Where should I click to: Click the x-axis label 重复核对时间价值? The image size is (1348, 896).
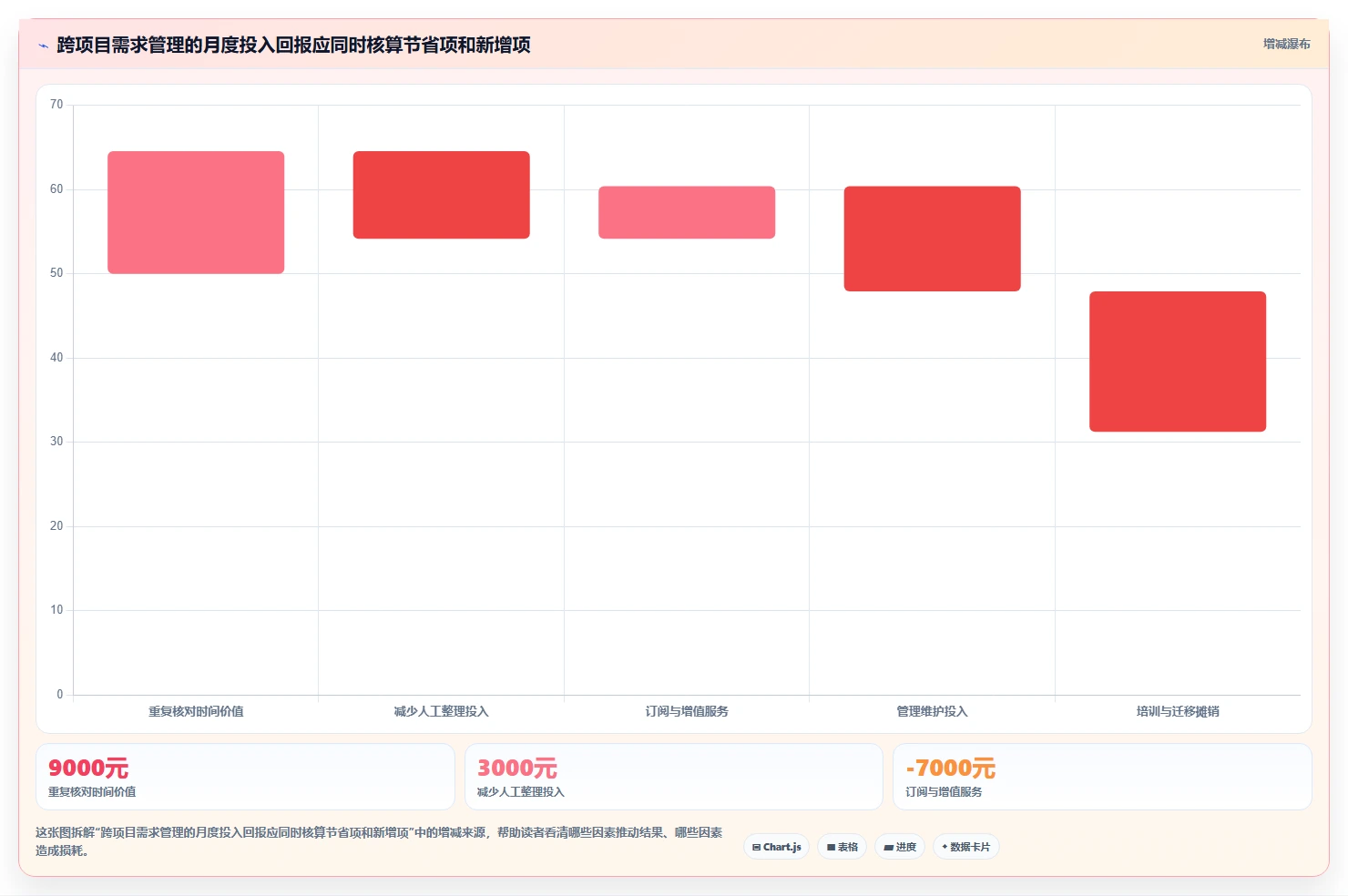point(196,711)
